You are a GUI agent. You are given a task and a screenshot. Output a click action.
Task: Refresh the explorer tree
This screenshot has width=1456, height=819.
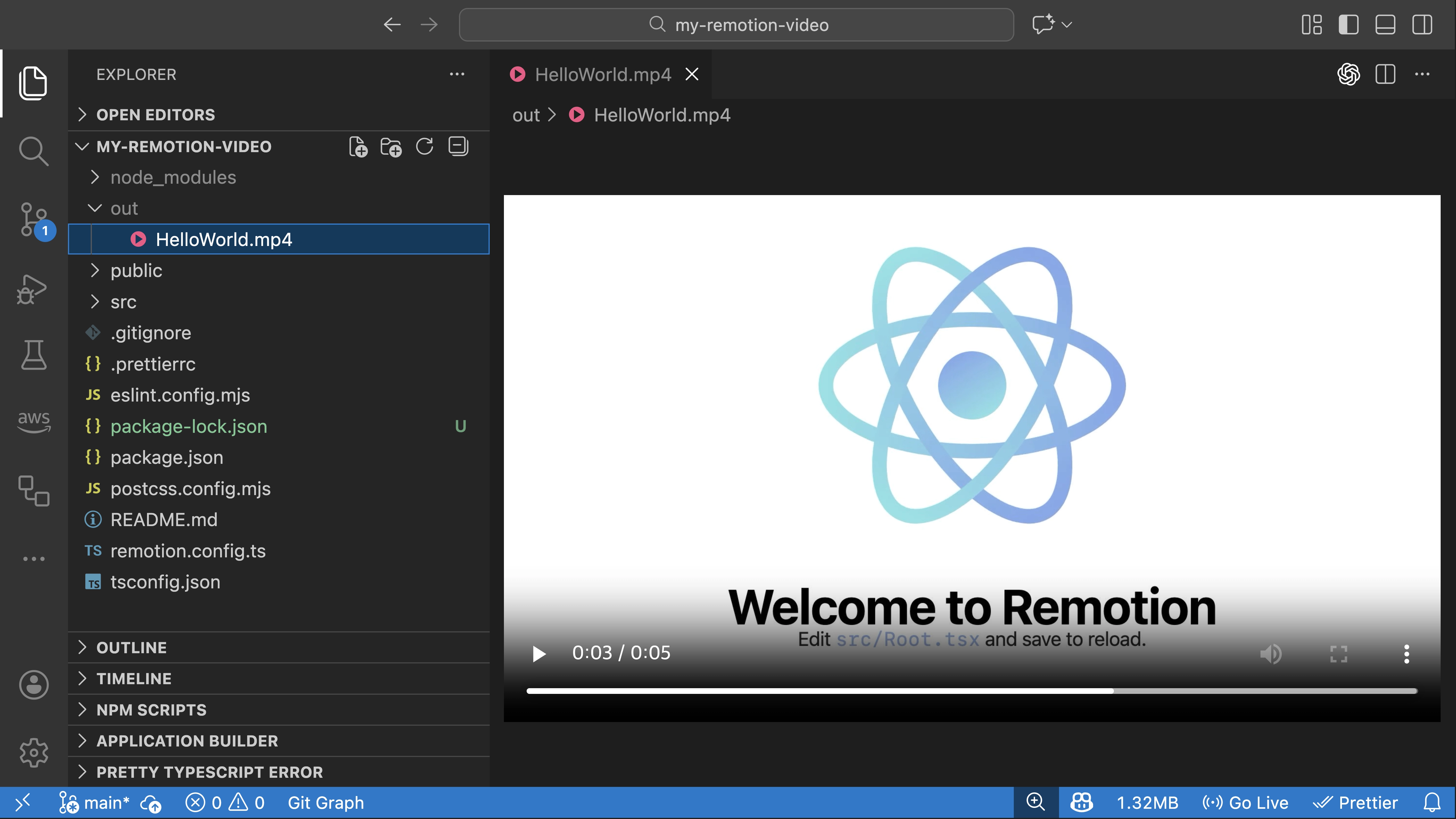425,146
